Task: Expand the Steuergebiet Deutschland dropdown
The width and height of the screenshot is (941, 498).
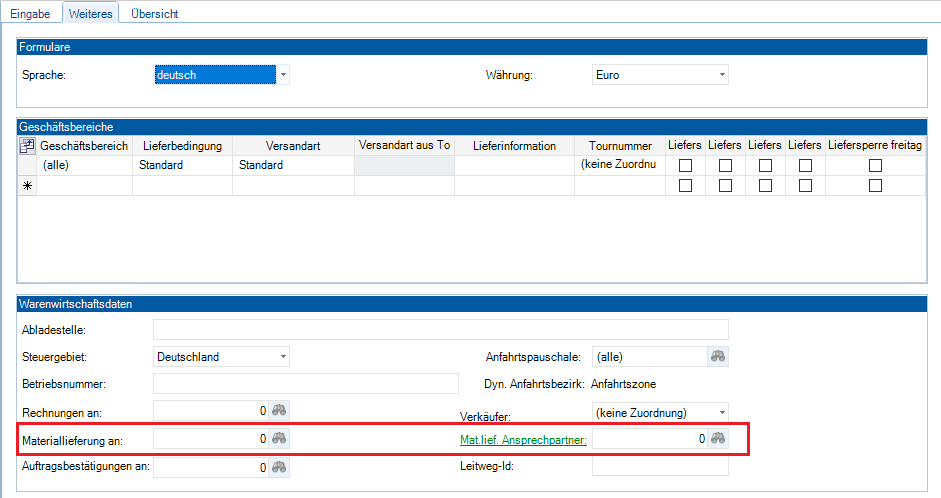Action: 283,356
